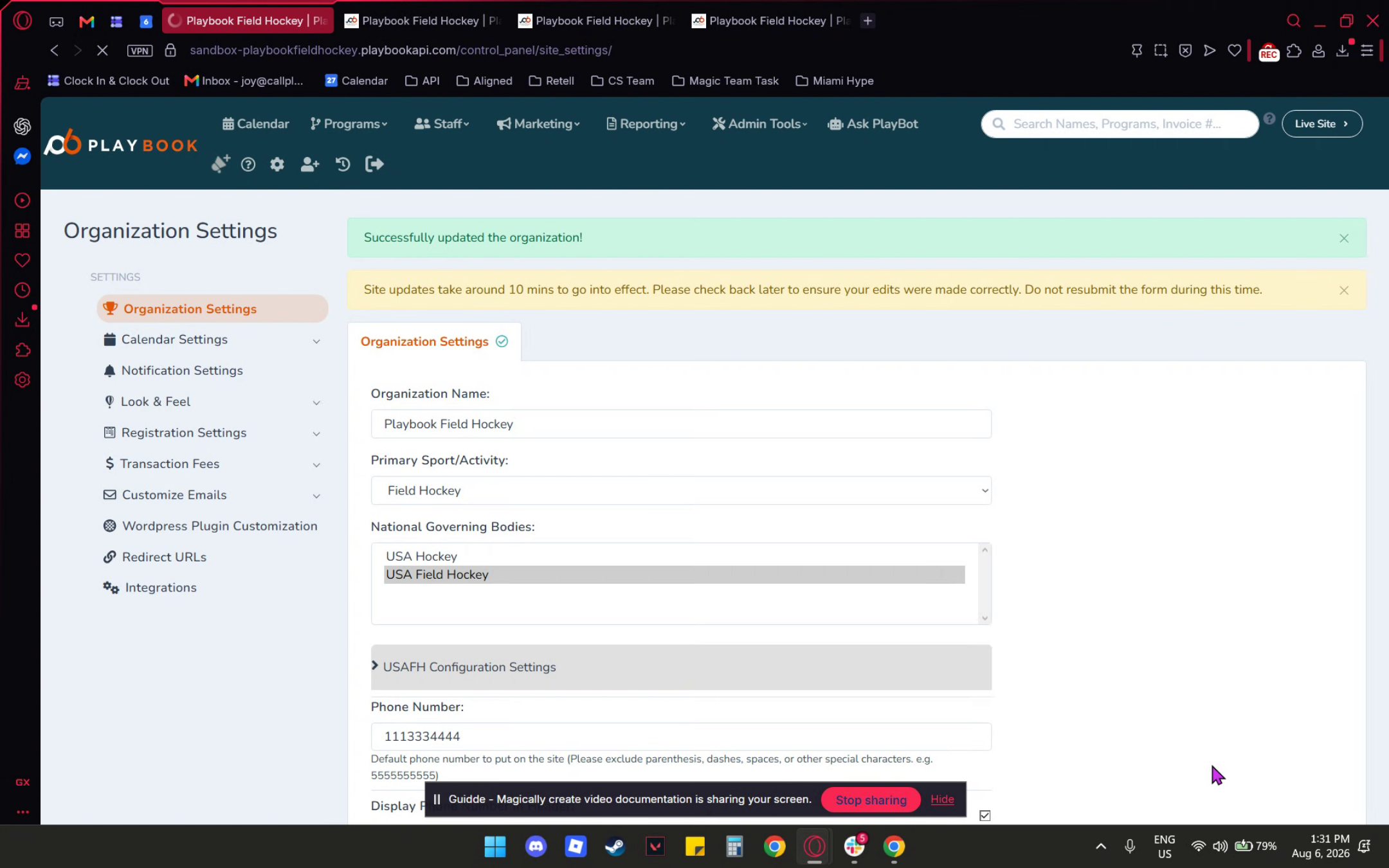This screenshot has width=1389, height=868.
Task: Open the Programs dropdown menu
Action: pos(349,124)
